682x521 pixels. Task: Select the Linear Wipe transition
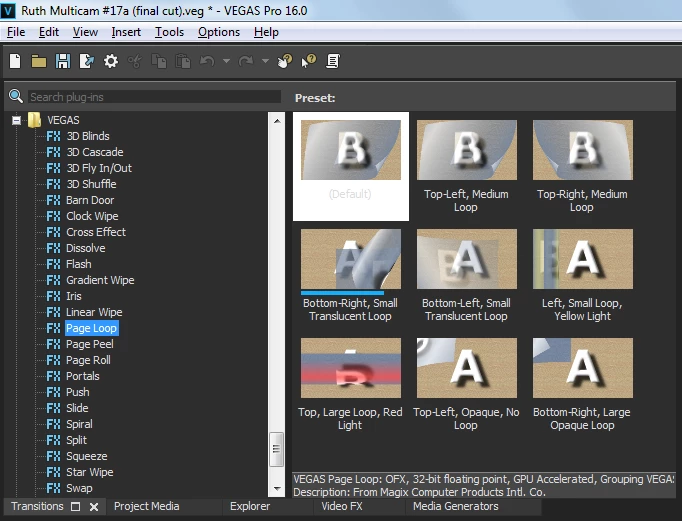[94, 312]
